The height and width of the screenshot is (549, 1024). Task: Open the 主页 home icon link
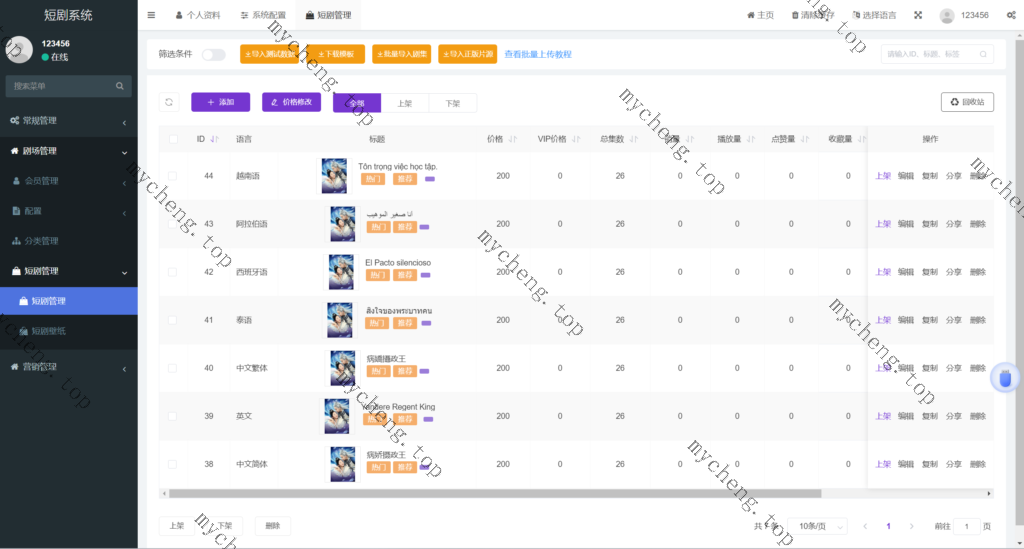(x=760, y=15)
